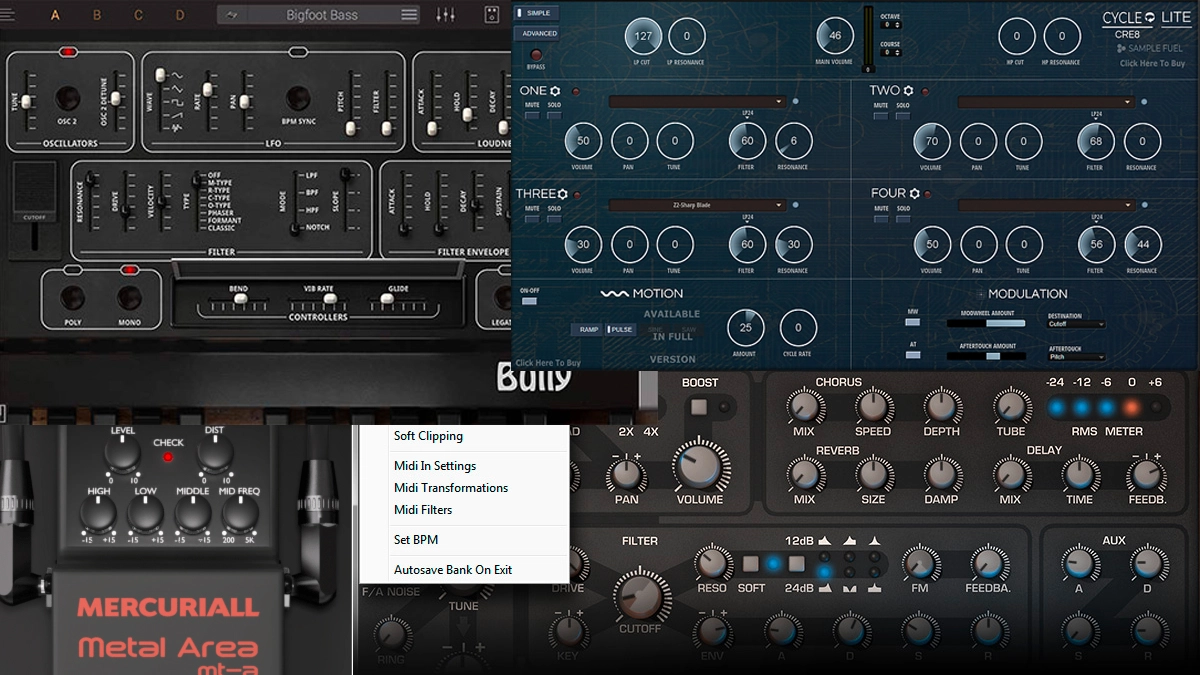Image resolution: width=1200 pixels, height=675 pixels.
Task: Click the filter RESO knob
Action: 712,563
